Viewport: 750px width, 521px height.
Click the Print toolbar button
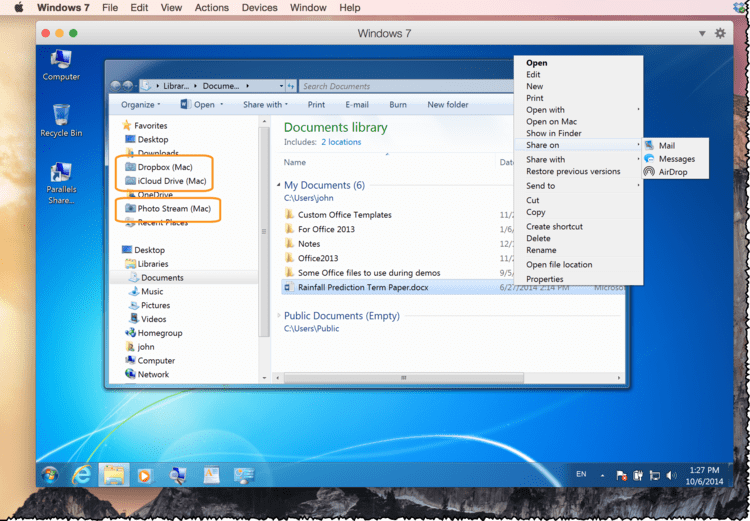pos(316,105)
